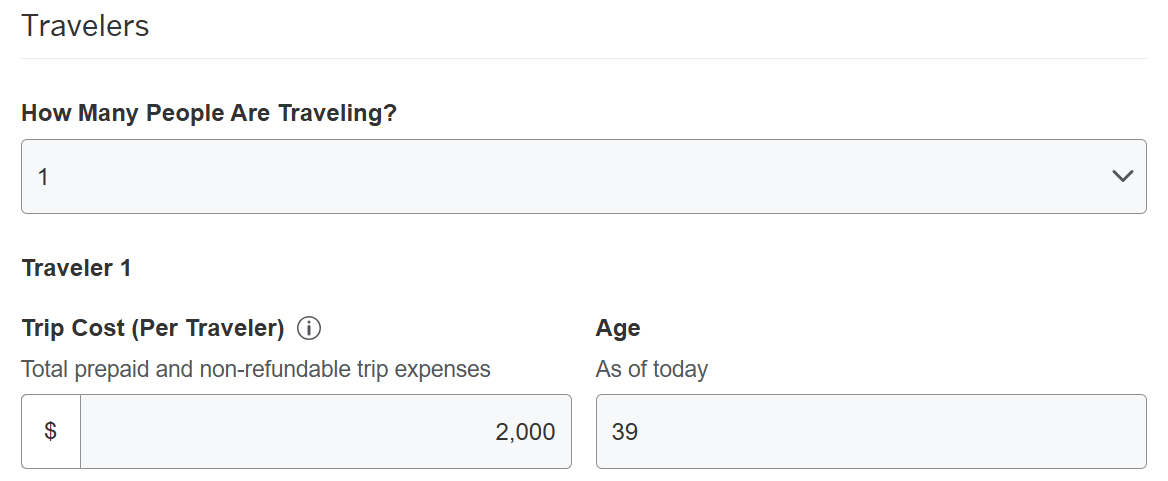Click the bold "Age" label

618,328
